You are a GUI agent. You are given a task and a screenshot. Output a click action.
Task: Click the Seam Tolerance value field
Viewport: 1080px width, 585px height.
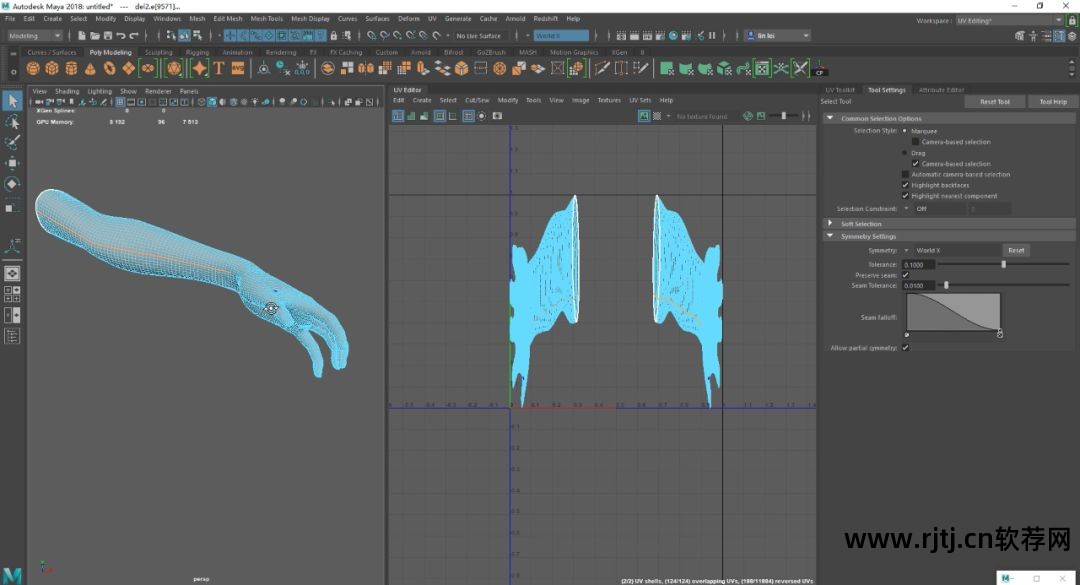(x=918, y=285)
